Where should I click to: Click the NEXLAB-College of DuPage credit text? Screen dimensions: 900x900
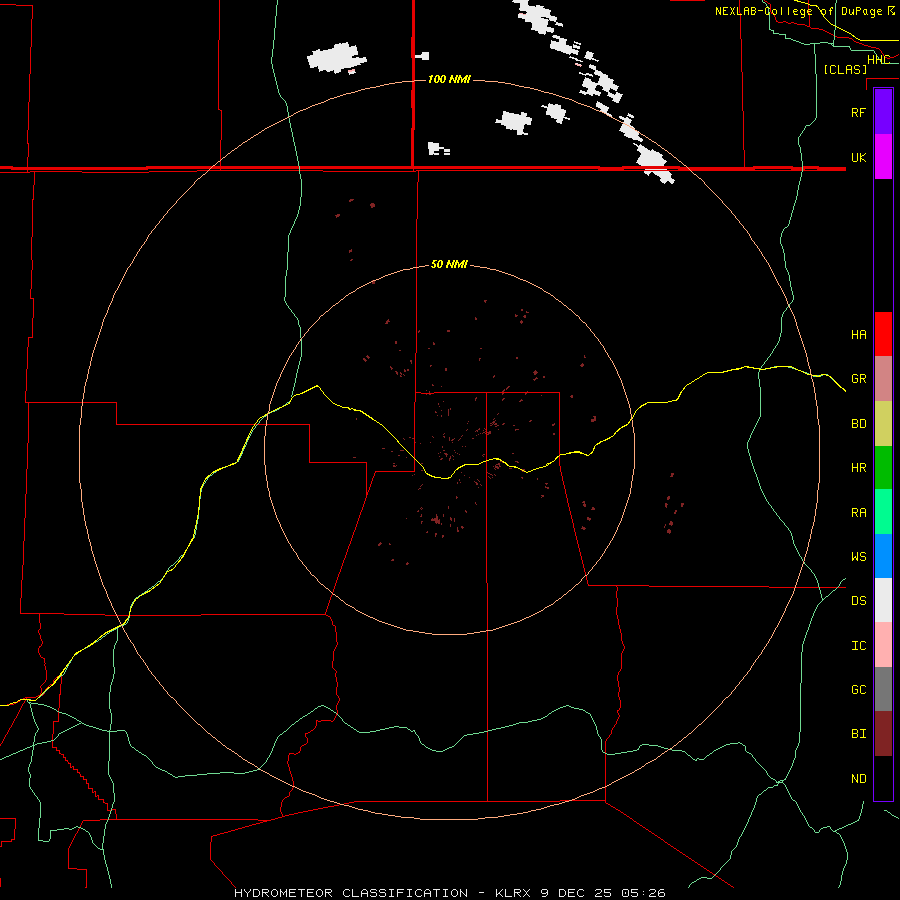[x=805, y=11]
